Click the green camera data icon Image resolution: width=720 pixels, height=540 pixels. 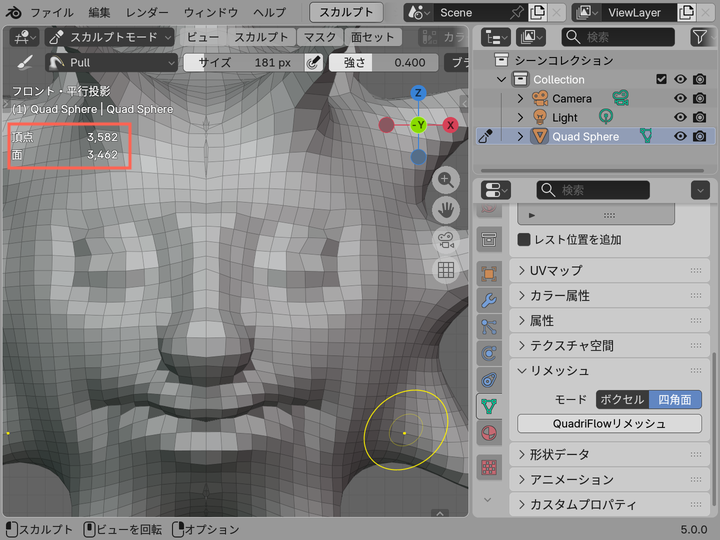[620, 98]
